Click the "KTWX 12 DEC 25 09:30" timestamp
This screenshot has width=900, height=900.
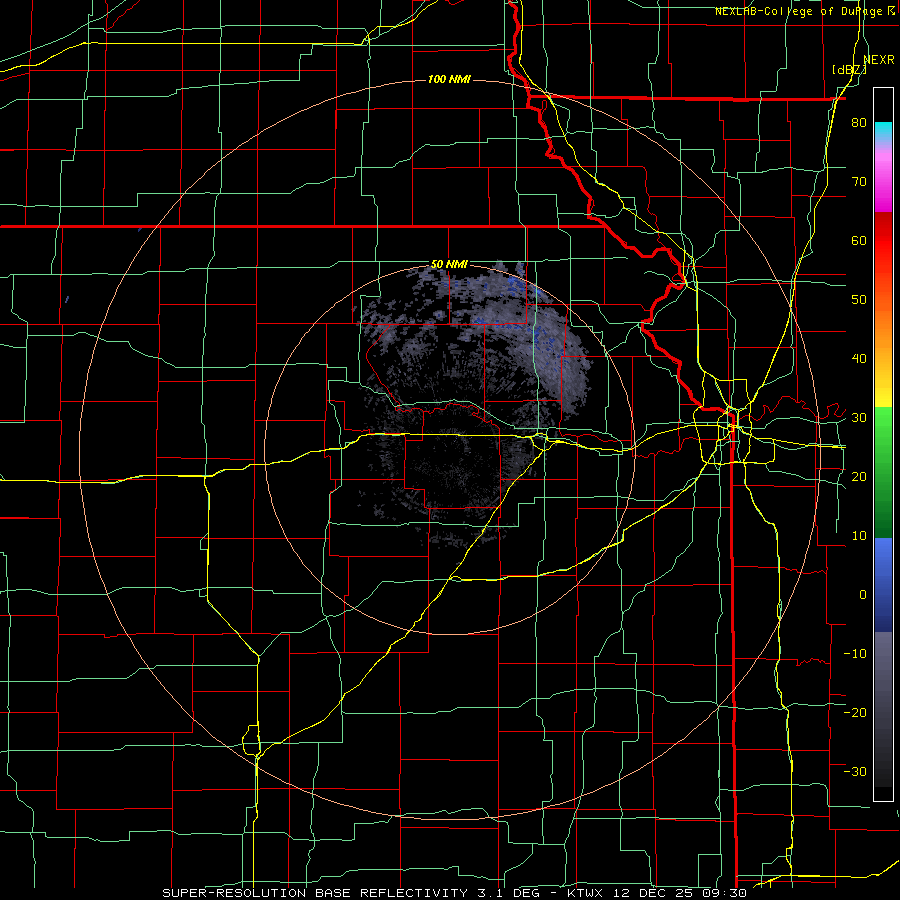(x=657, y=893)
